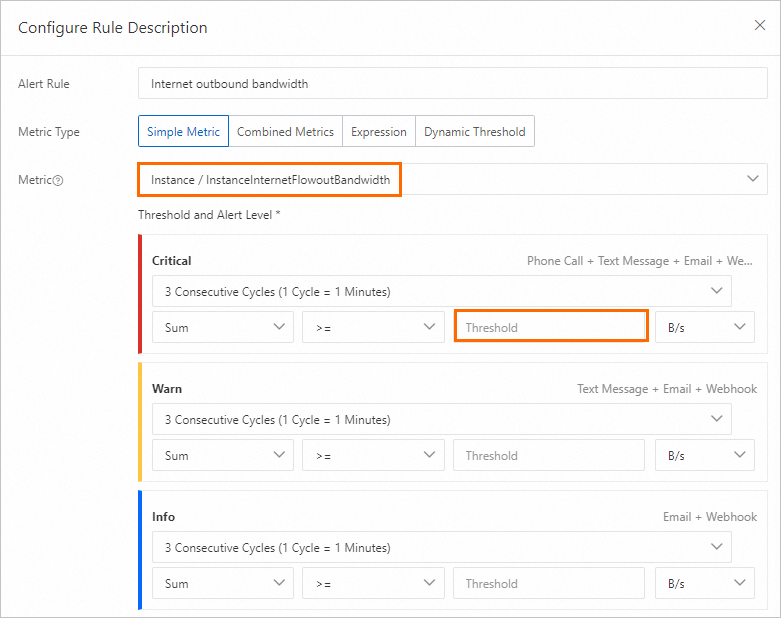The width and height of the screenshot is (781, 618).
Task: Select the Dynamic Threshold tab
Action: point(474,132)
